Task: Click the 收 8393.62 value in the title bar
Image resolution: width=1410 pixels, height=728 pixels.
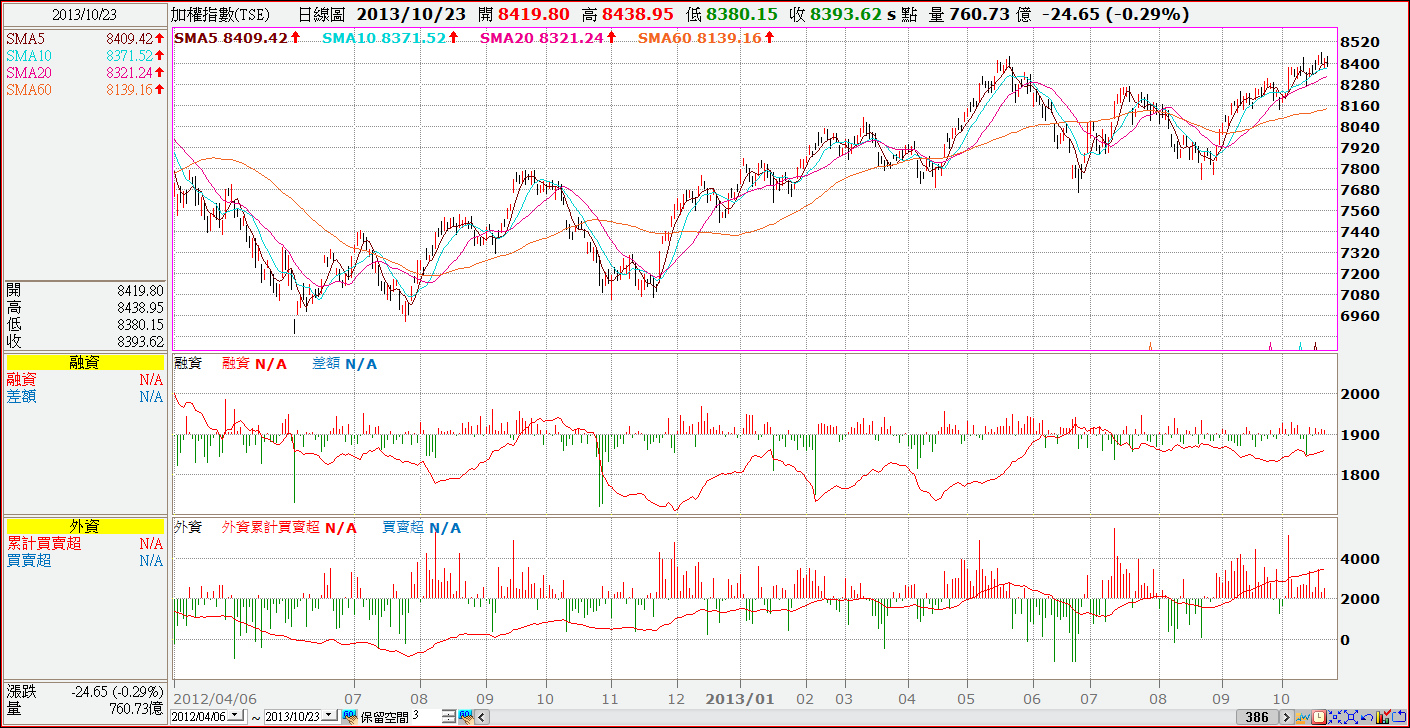Action: [835, 14]
